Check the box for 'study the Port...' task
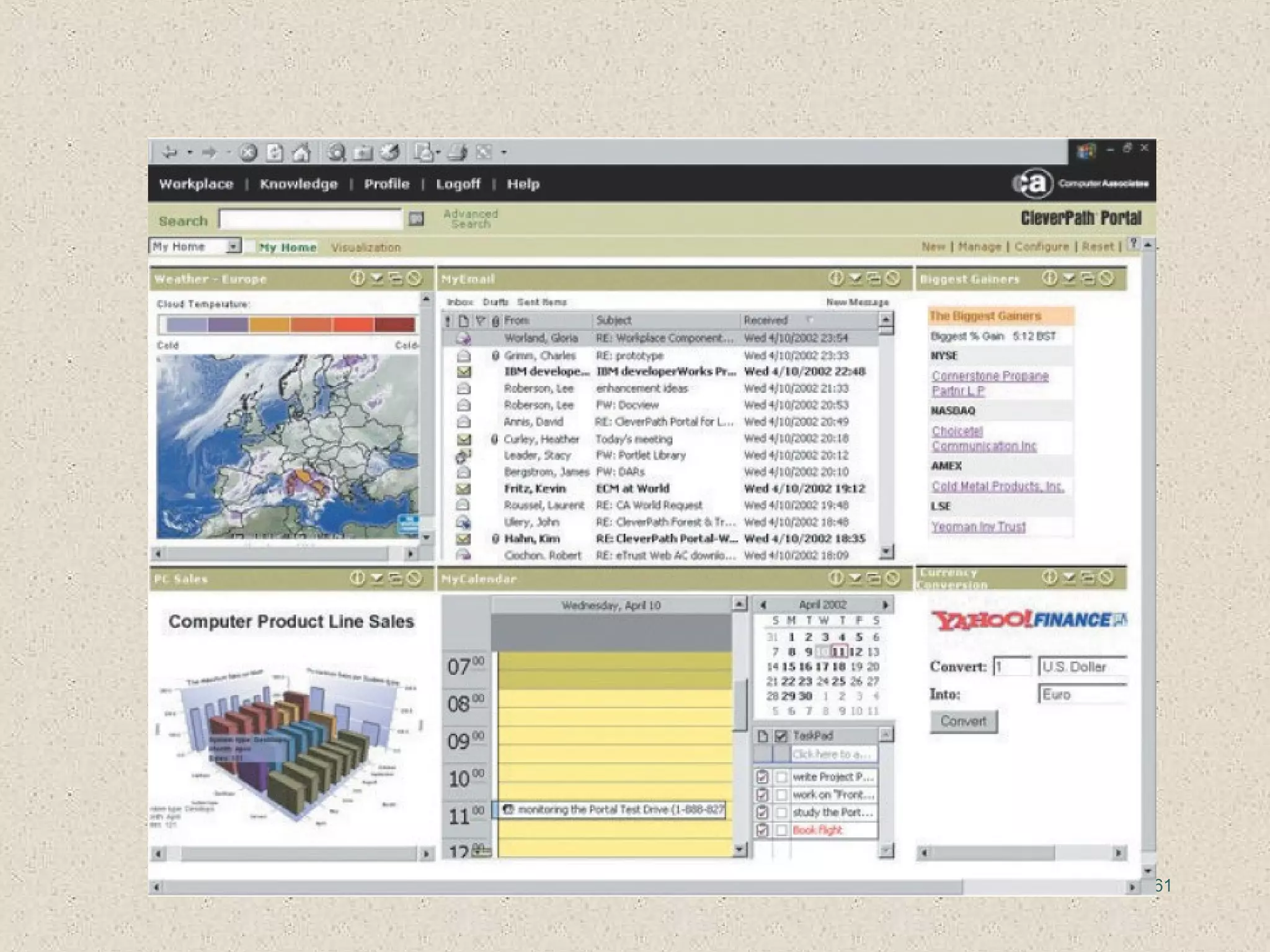 pos(781,812)
